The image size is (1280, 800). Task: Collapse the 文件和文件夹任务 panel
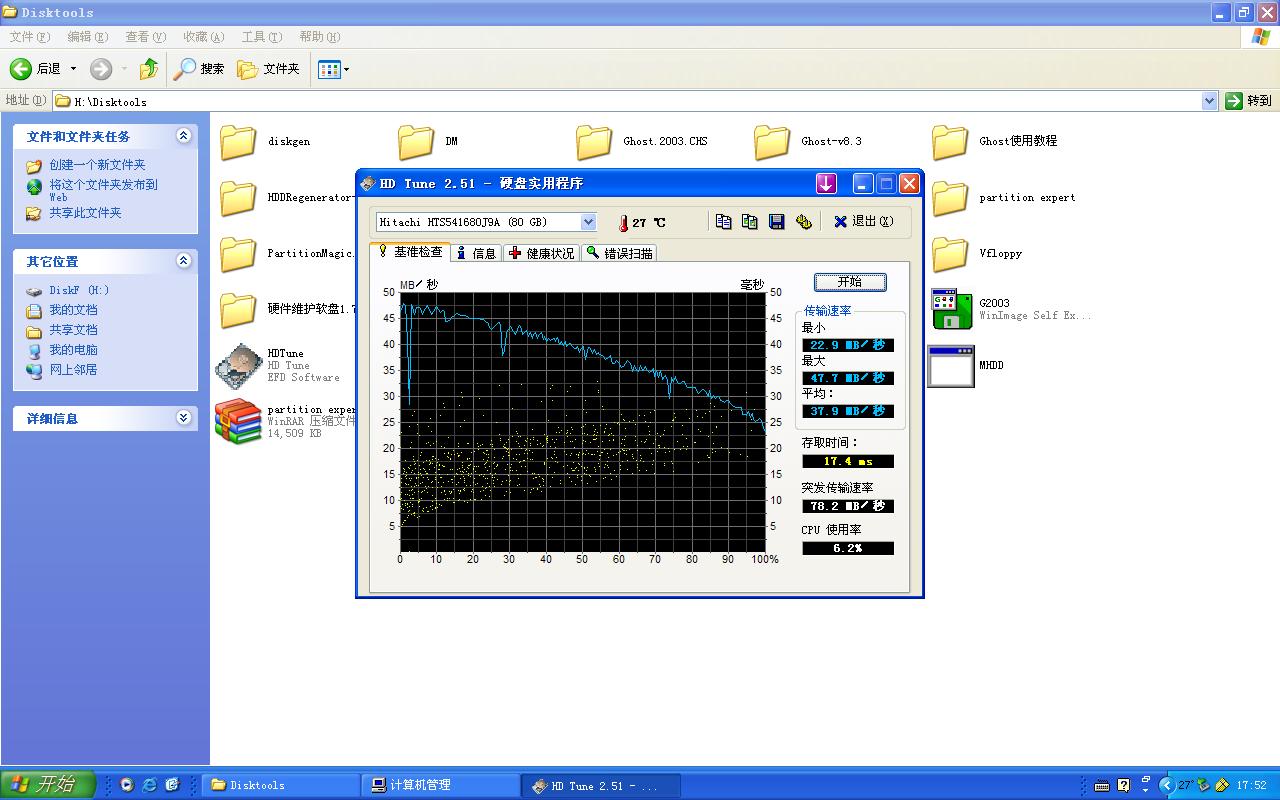183,136
